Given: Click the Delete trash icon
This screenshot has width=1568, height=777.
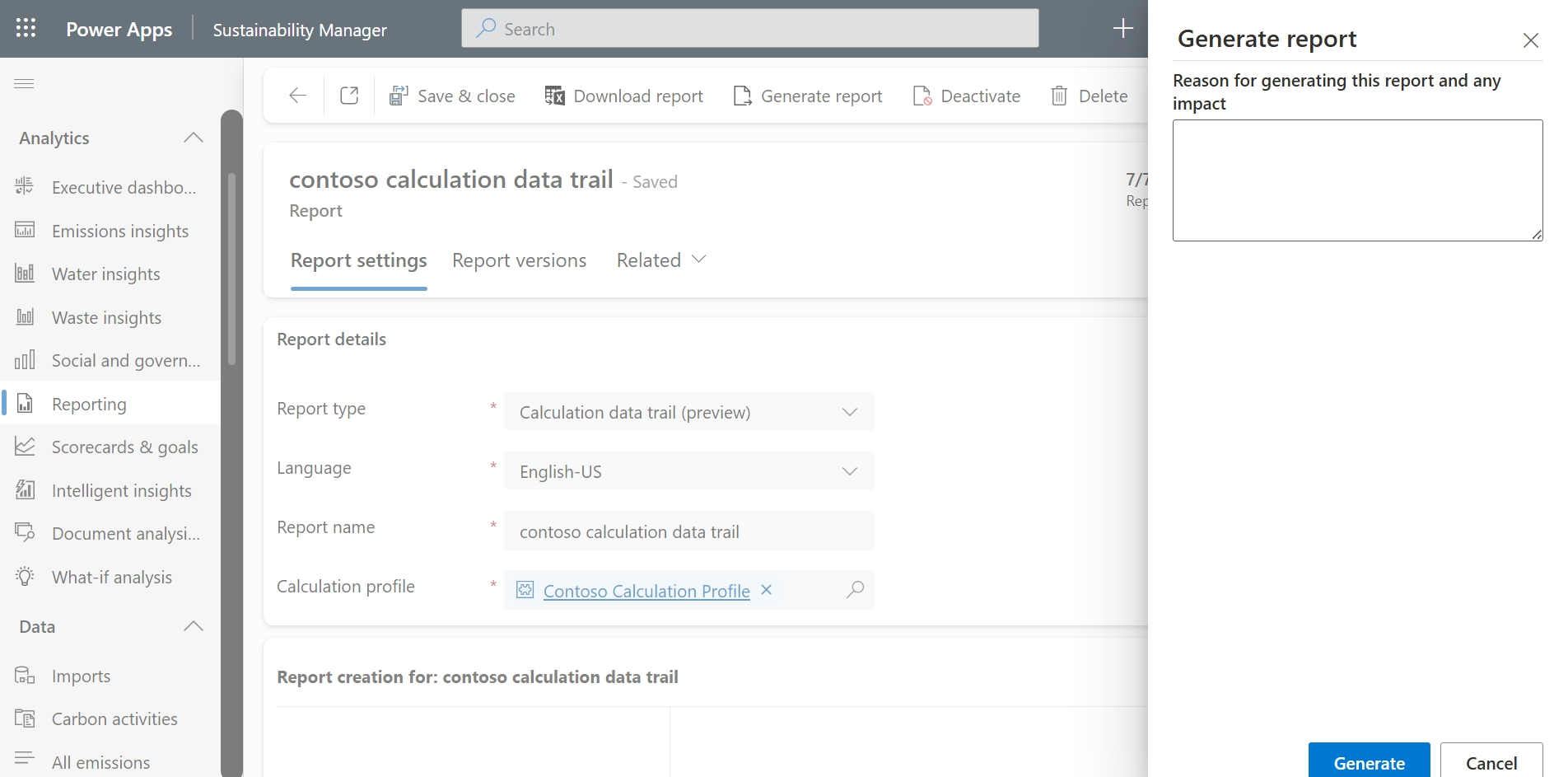Looking at the screenshot, I should [x=1059, y=96].
